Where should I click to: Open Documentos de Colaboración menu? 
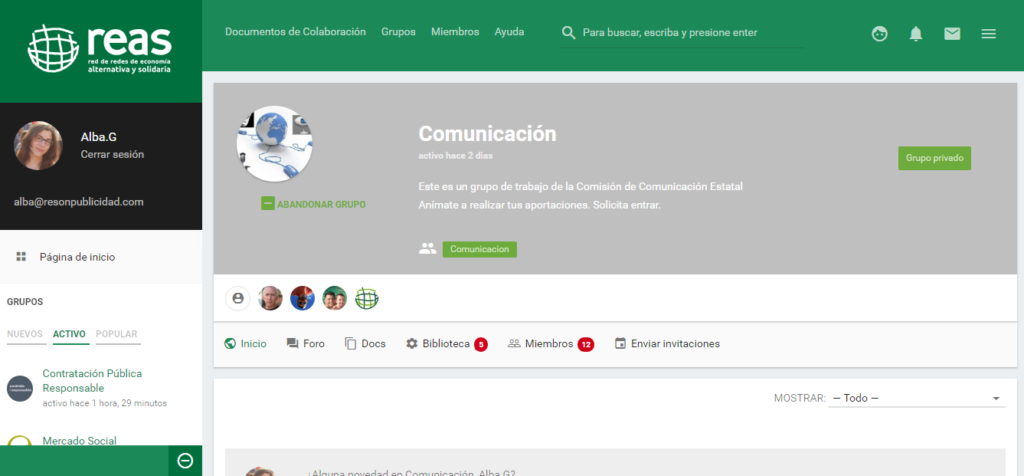click(295, 32)
